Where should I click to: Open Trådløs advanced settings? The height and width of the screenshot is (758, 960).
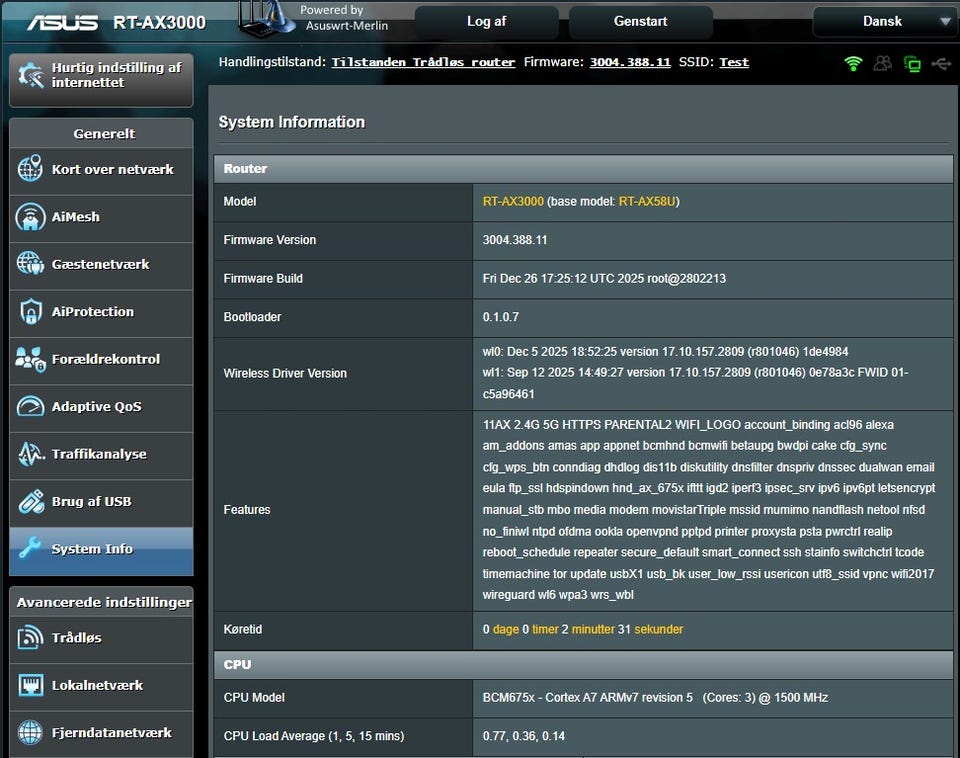[101, 638]
